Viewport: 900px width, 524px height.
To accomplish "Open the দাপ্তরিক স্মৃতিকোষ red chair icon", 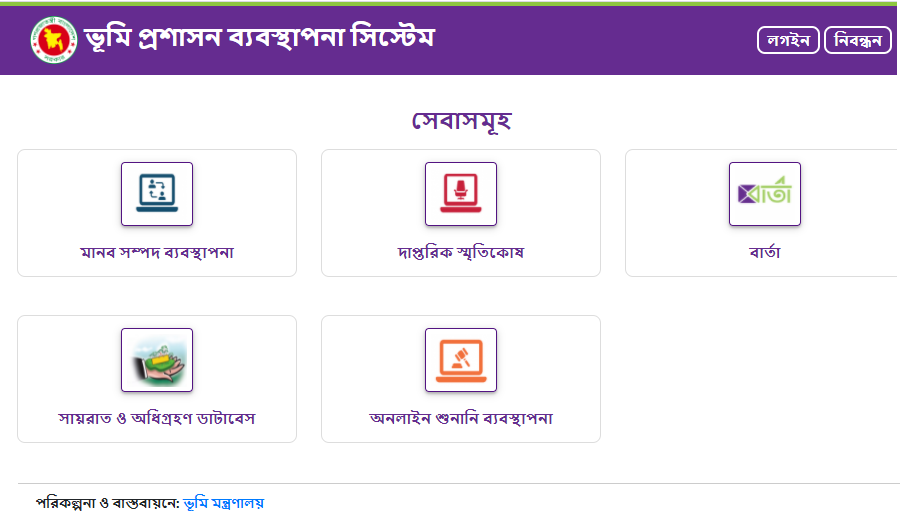I will 461,194.
